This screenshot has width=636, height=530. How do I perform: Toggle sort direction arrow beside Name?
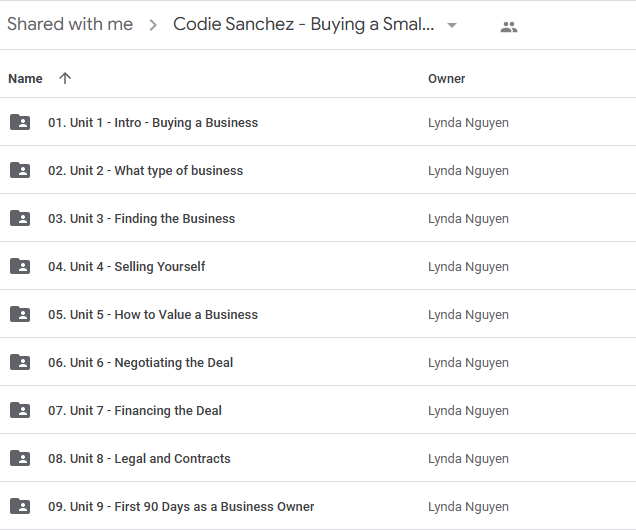click(65, 78)
